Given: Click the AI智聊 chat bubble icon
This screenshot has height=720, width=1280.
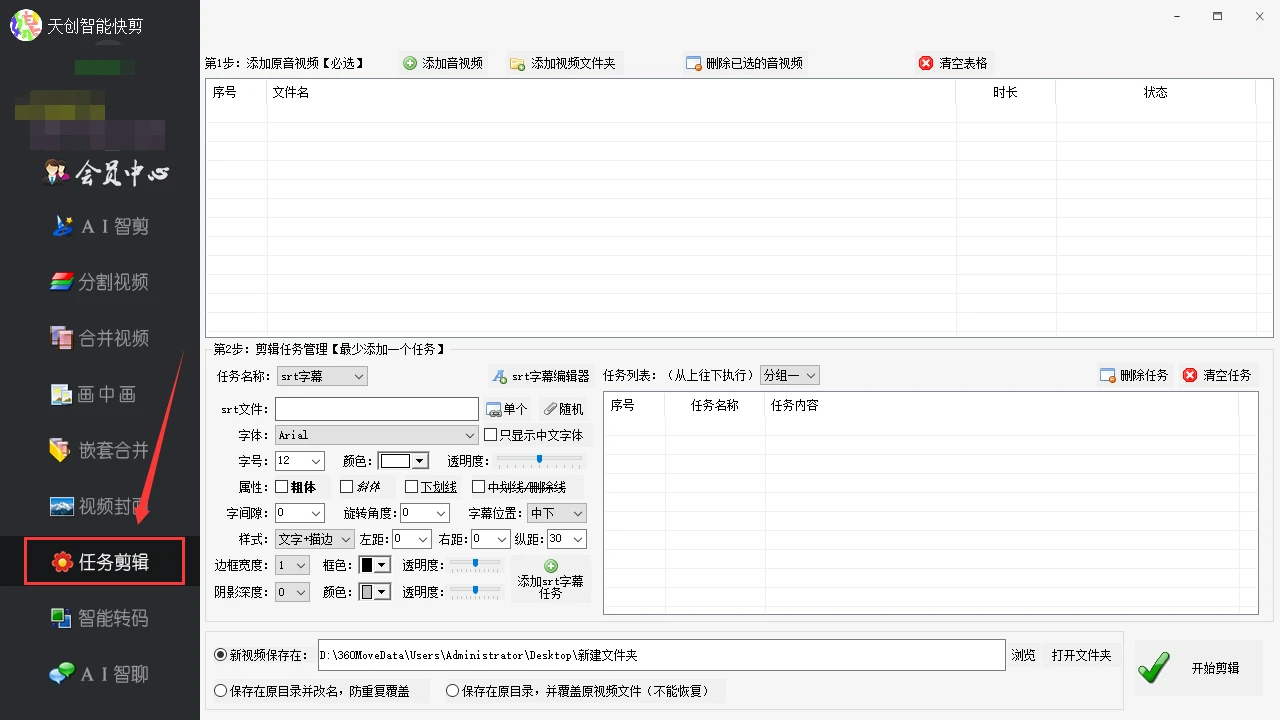Looking at the screenshot, I should tap(62, 674).
